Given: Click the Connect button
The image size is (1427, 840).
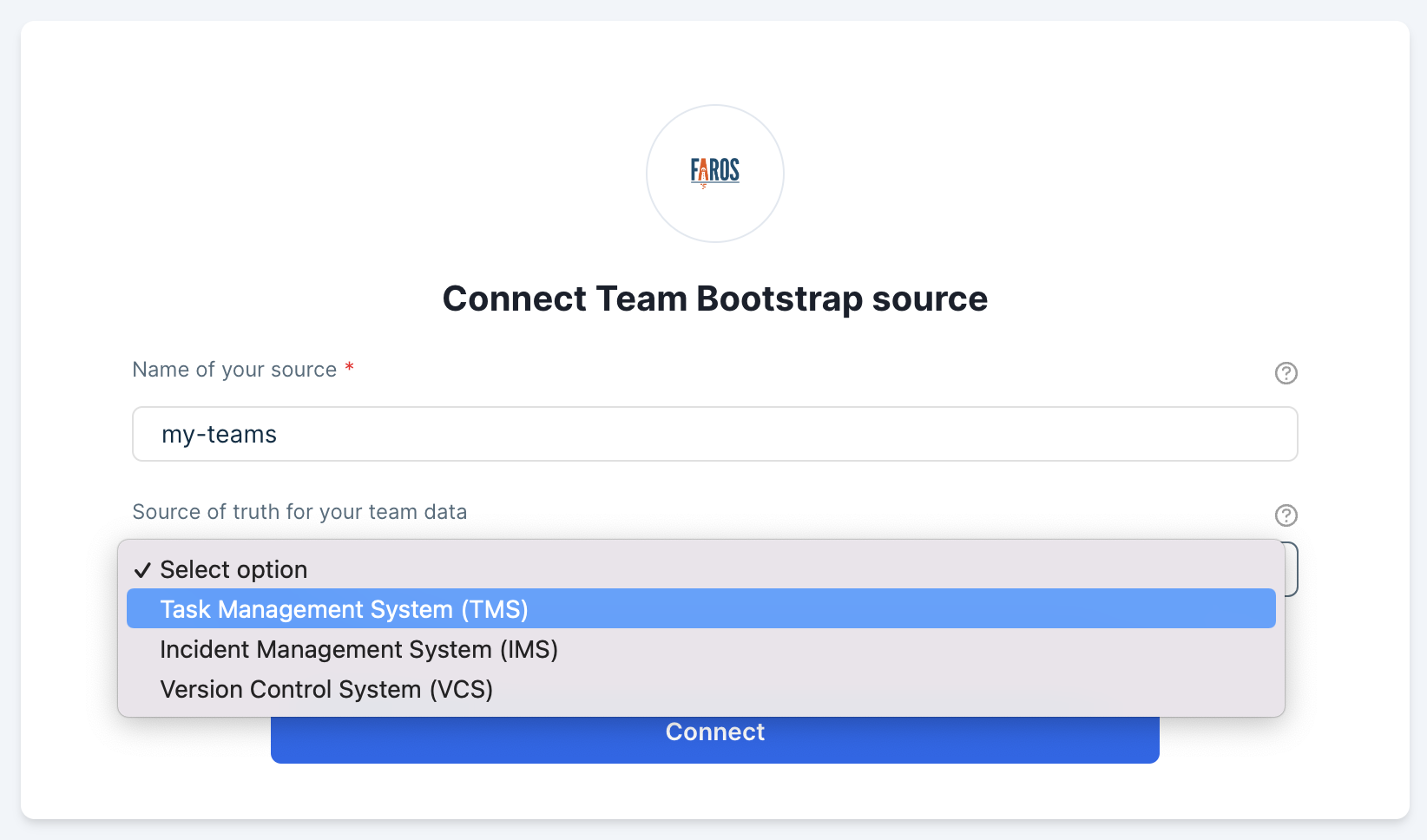Looking at the screenshot, I should coord(715,734).
